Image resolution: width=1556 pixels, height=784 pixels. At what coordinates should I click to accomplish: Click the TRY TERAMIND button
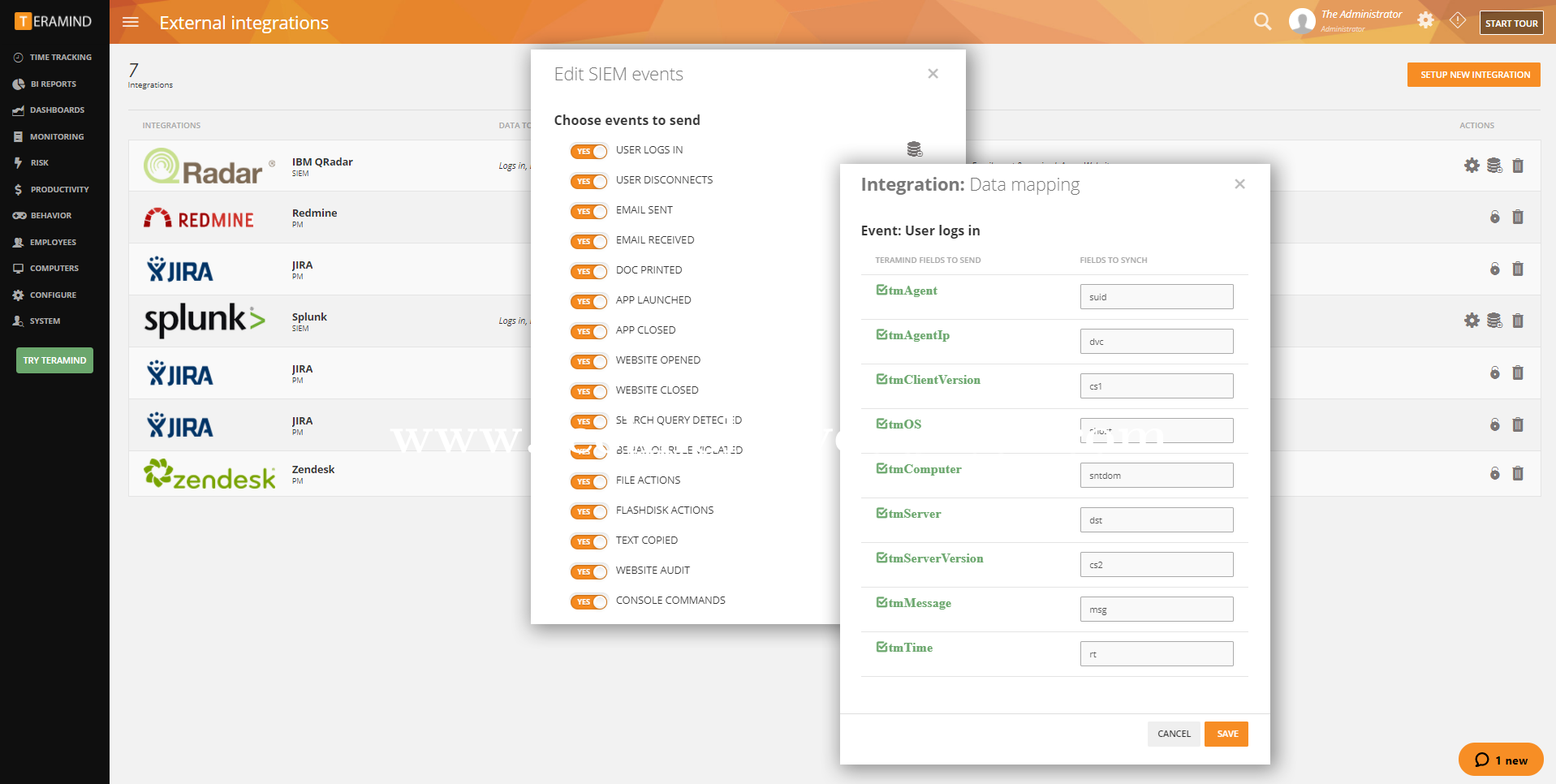[x=54, y=360]
